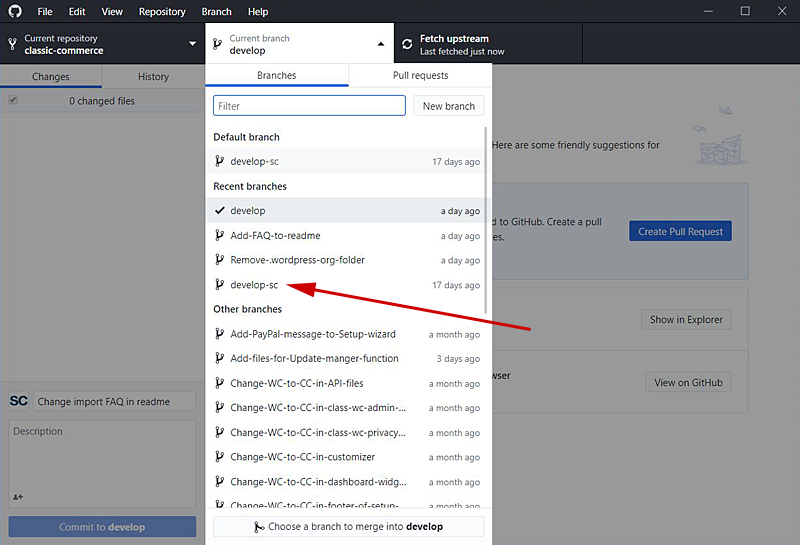800x545 pixels.
Task: Click the repository icon beside classic-commerce
Action: point(13,44)
